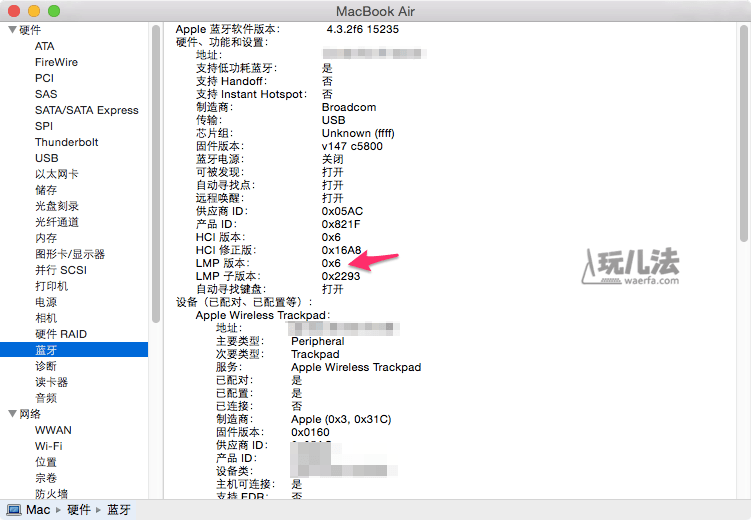Click the 供应商 ID value 0x05AC

(342, 211)
